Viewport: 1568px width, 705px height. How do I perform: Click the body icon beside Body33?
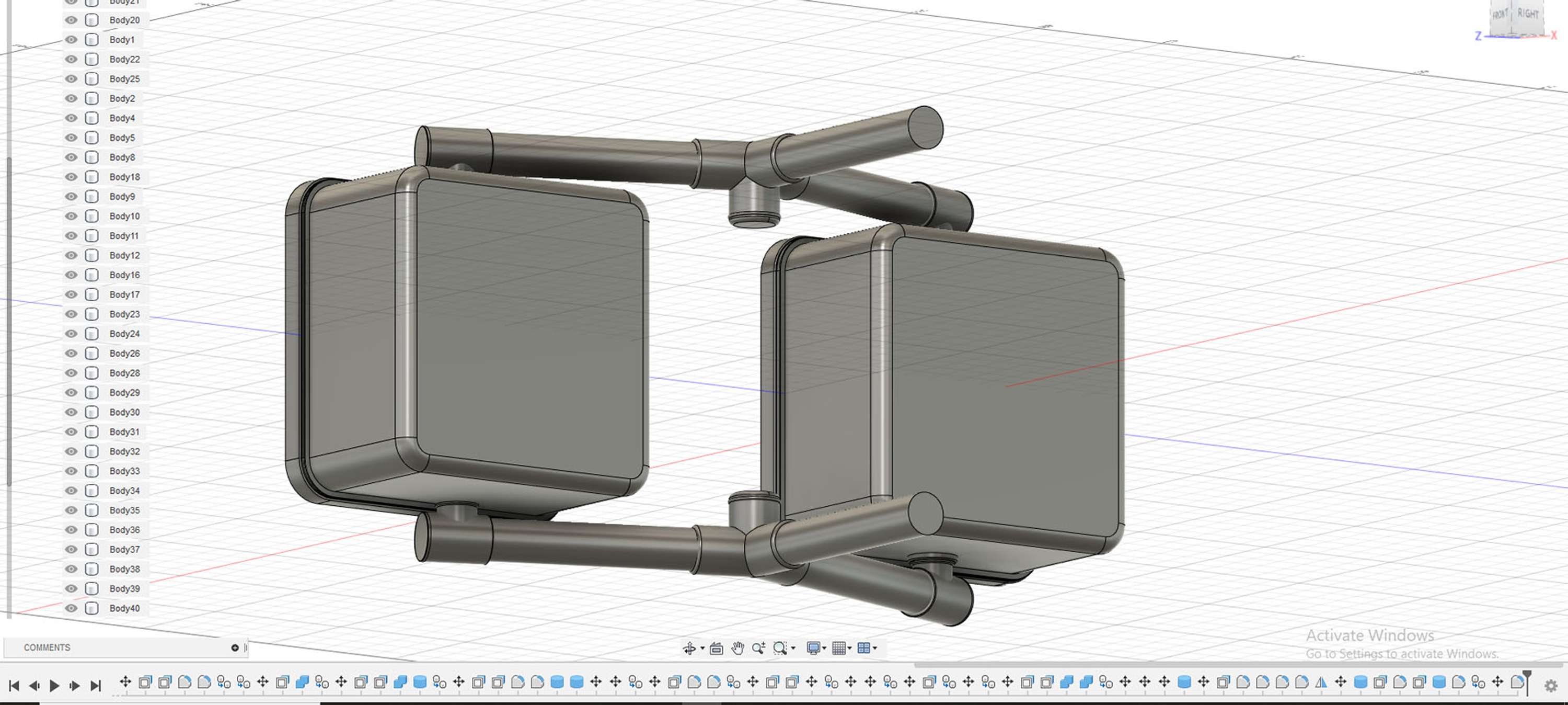click(91, 471)
